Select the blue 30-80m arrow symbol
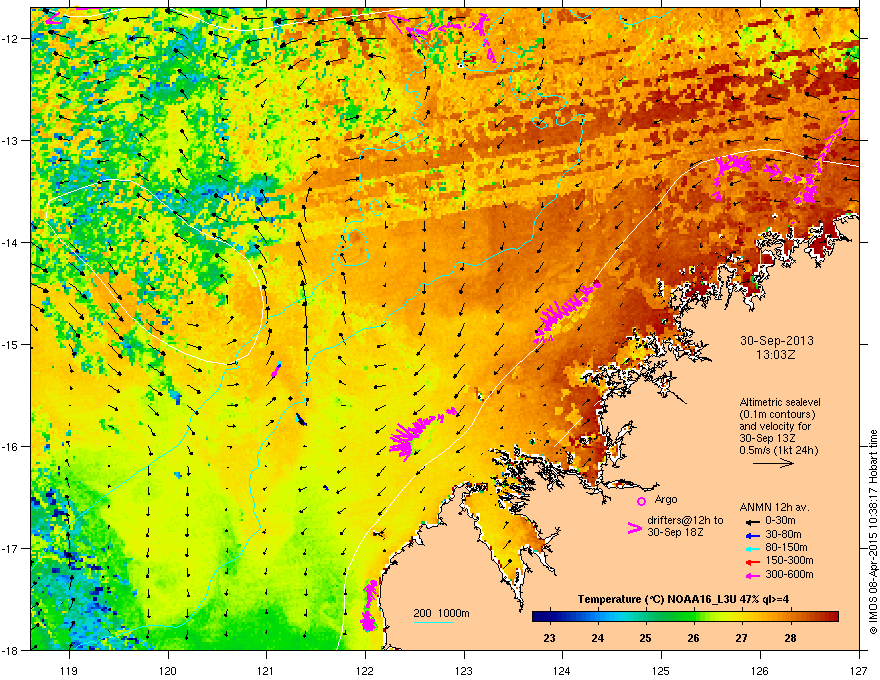This screenshot has width=880, height=680. click(751, 535)
